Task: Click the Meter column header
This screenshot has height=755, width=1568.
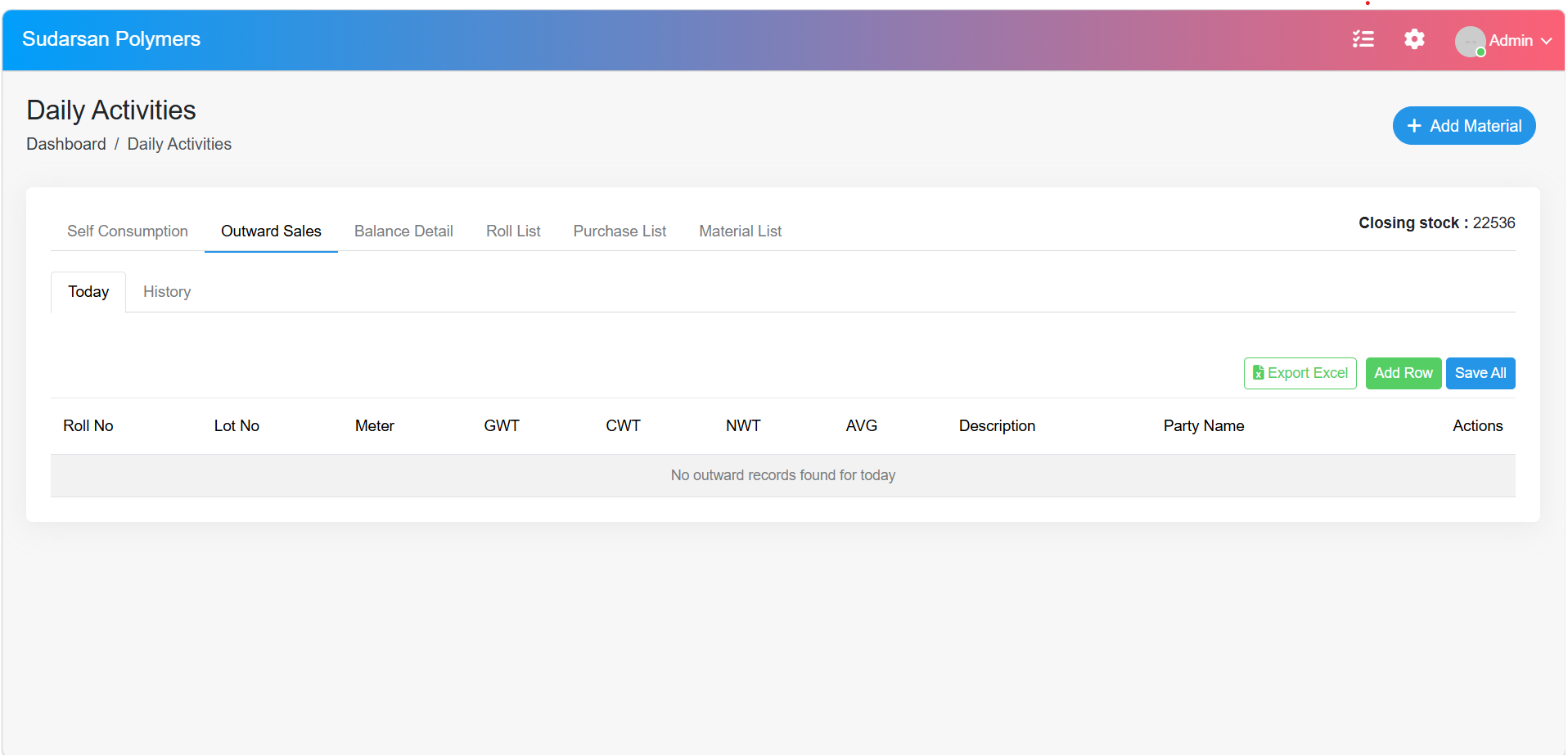Action: point(374,426)
